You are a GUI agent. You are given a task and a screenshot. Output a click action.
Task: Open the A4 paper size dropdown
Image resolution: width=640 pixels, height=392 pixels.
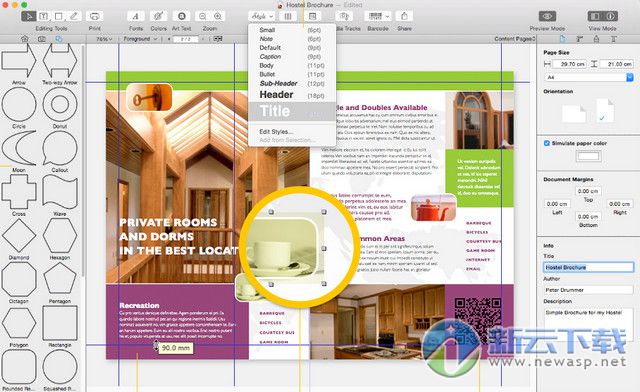pyautogui.click(x=588, y=77)
